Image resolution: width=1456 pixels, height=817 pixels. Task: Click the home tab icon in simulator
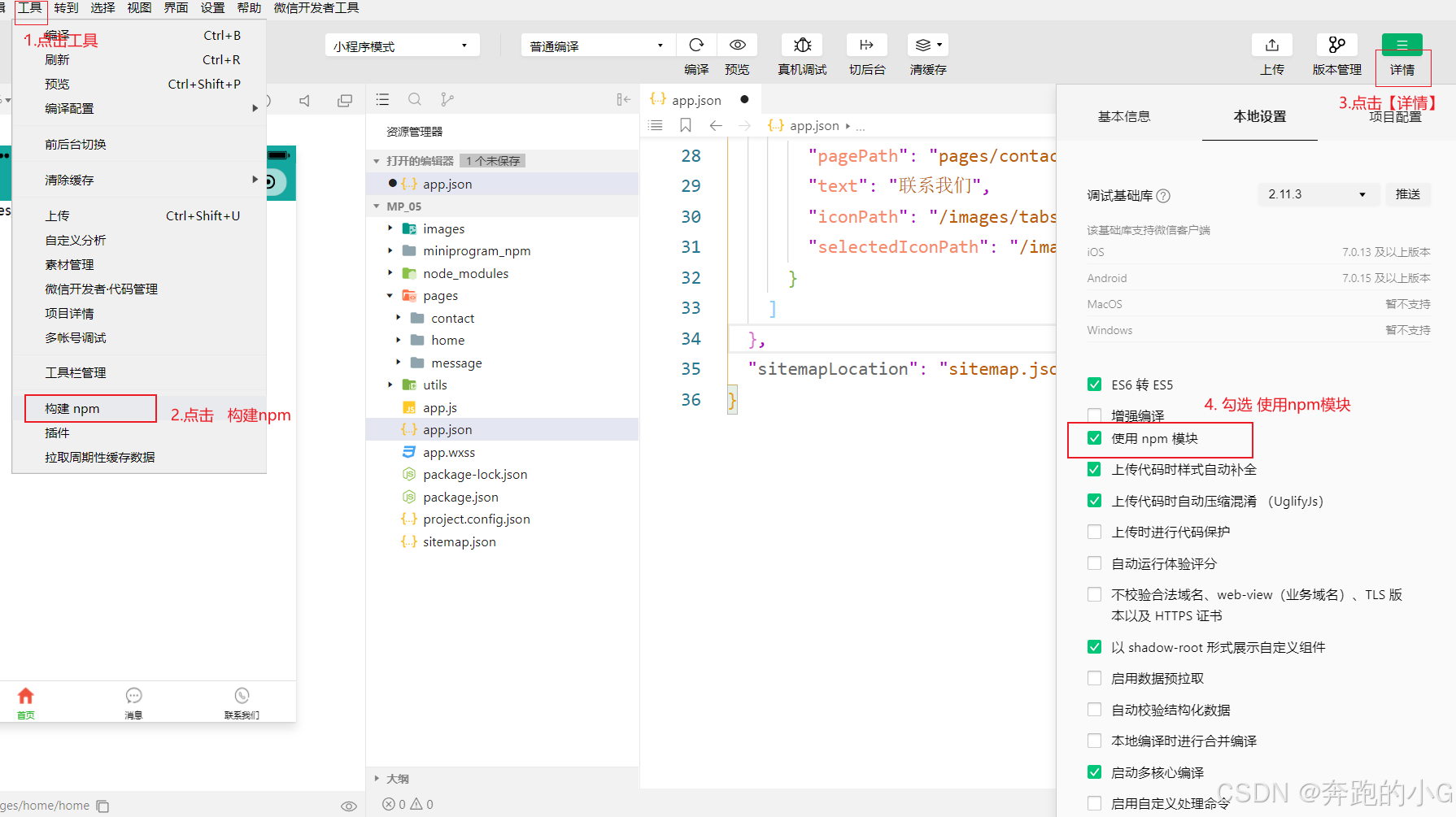click(26, 696)
